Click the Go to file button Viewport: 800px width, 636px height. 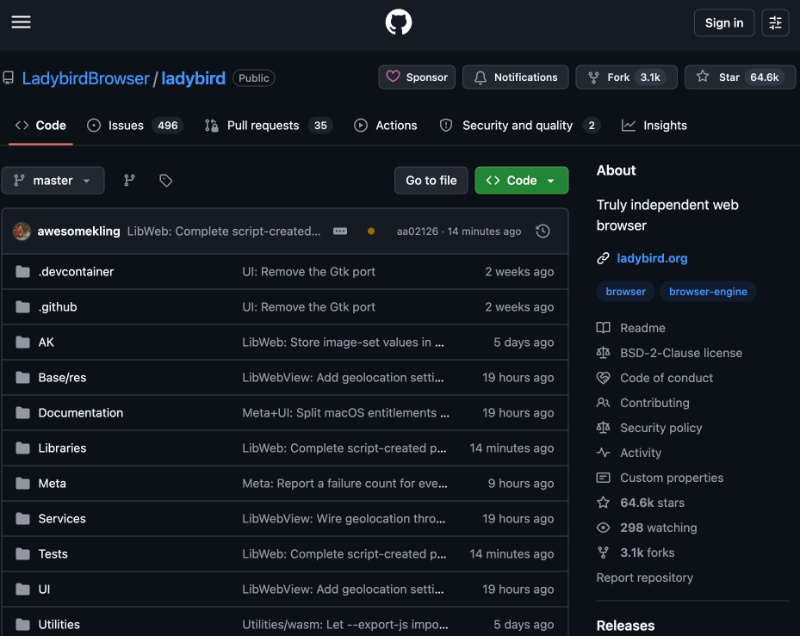click(x=431, y=180)
